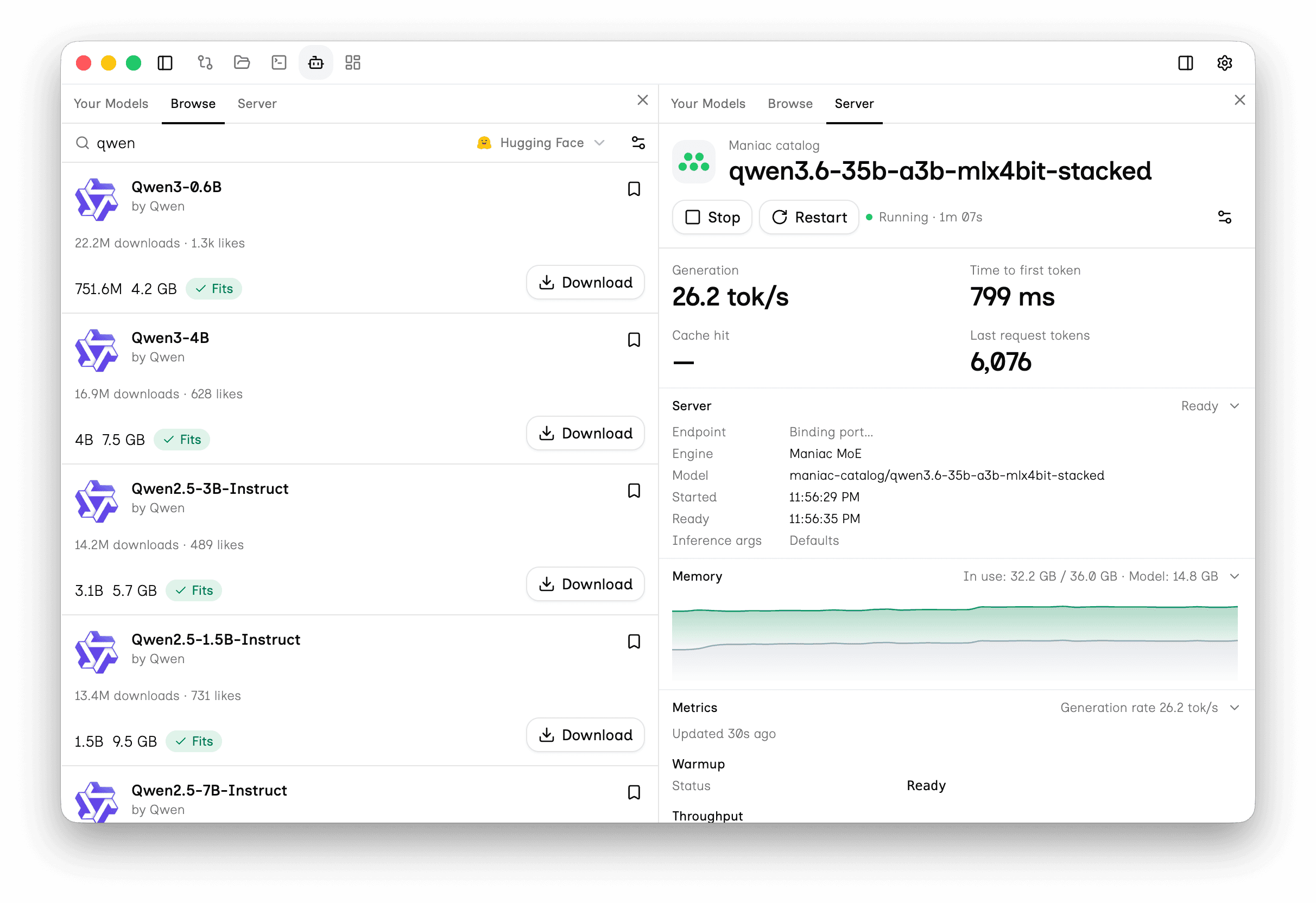Bookmark the Qwen2.5-7B-Instruct model

[x=634, y=793]
